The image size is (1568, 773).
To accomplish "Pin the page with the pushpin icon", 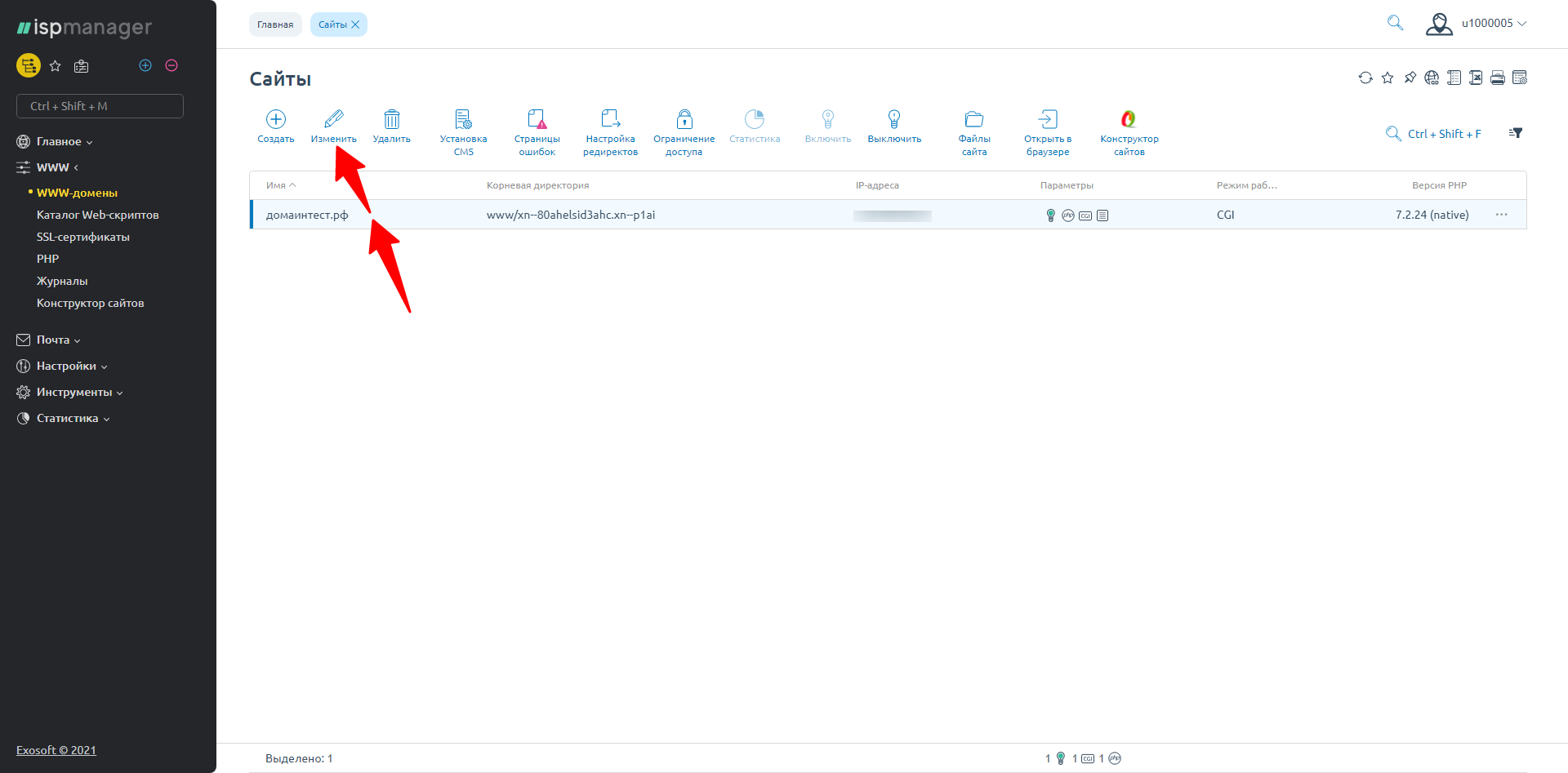I will click(x=1410, y=78).
